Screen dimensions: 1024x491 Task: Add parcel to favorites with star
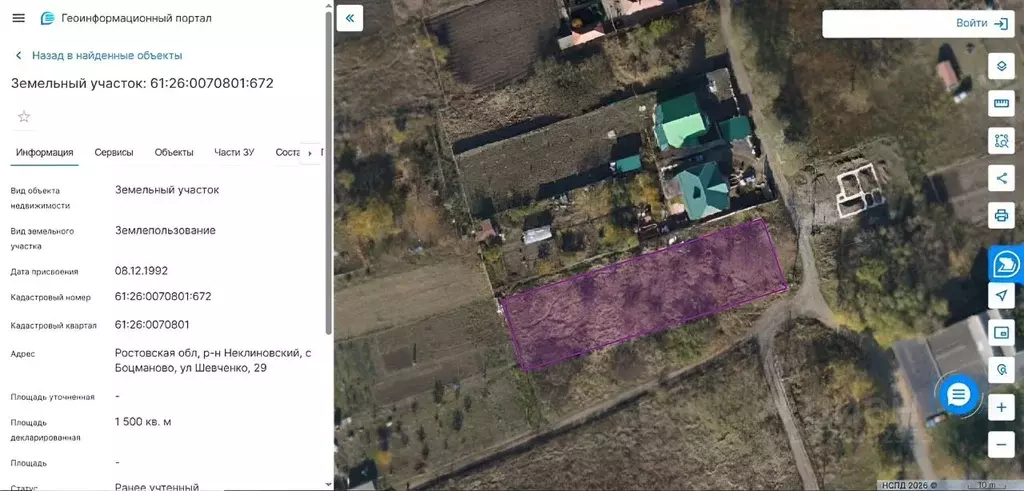(x=24, y=117)
